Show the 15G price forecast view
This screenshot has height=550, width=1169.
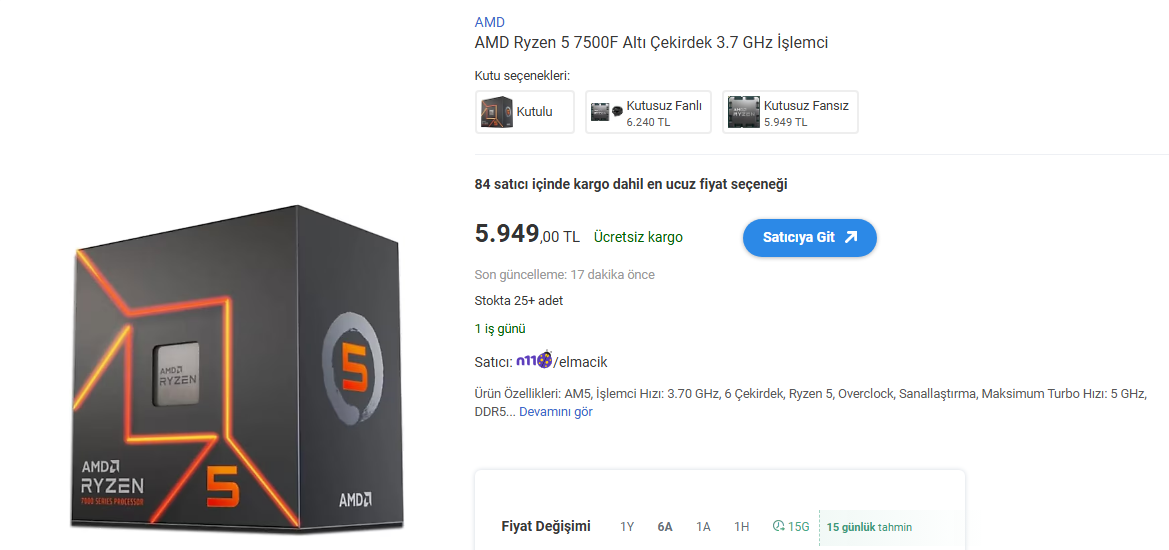(791, 527)
